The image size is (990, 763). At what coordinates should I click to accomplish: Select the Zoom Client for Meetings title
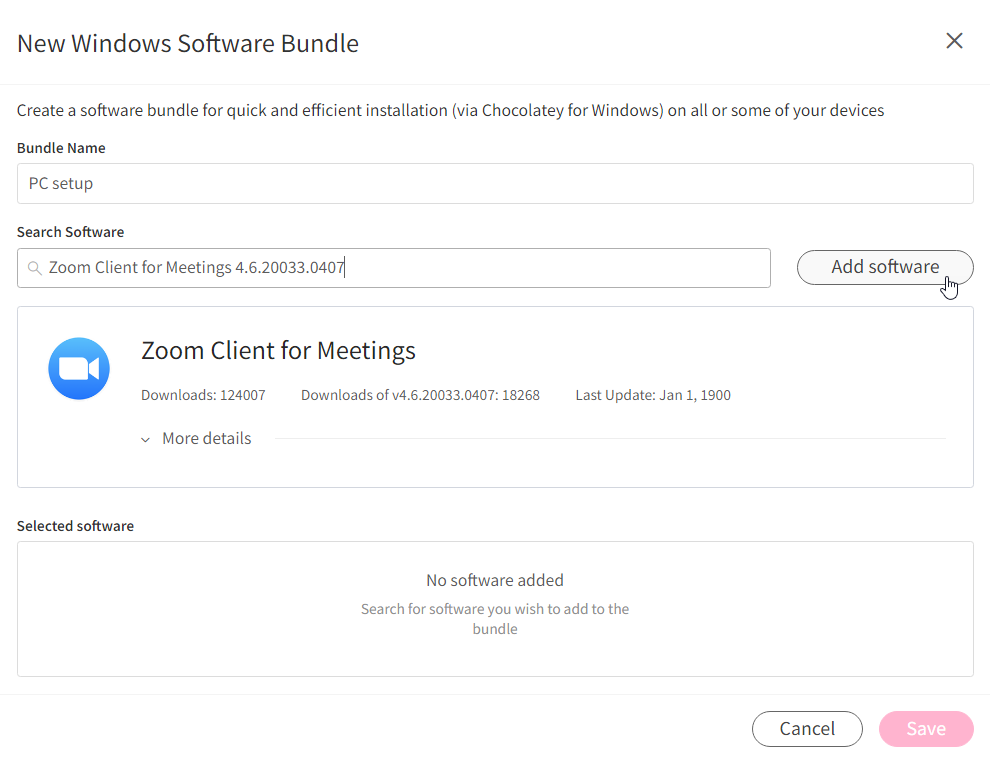[278, 351]
